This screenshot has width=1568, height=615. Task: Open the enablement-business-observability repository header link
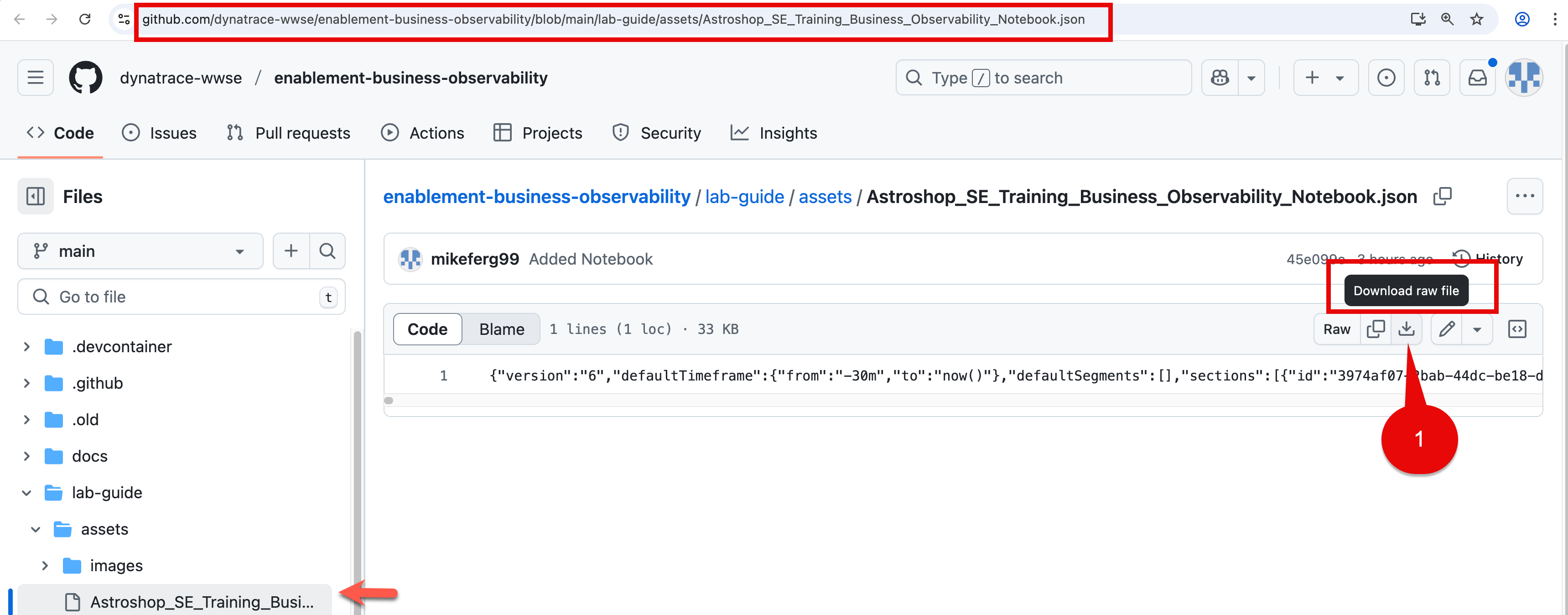click(x=411, y=78)
